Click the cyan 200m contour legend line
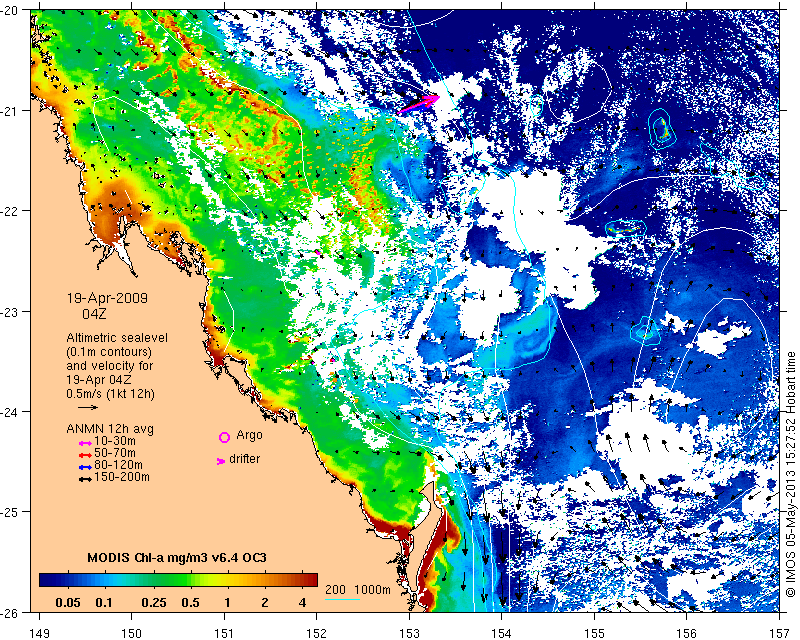This screenshot has height=640, width=800. click(x=342, y=599)
